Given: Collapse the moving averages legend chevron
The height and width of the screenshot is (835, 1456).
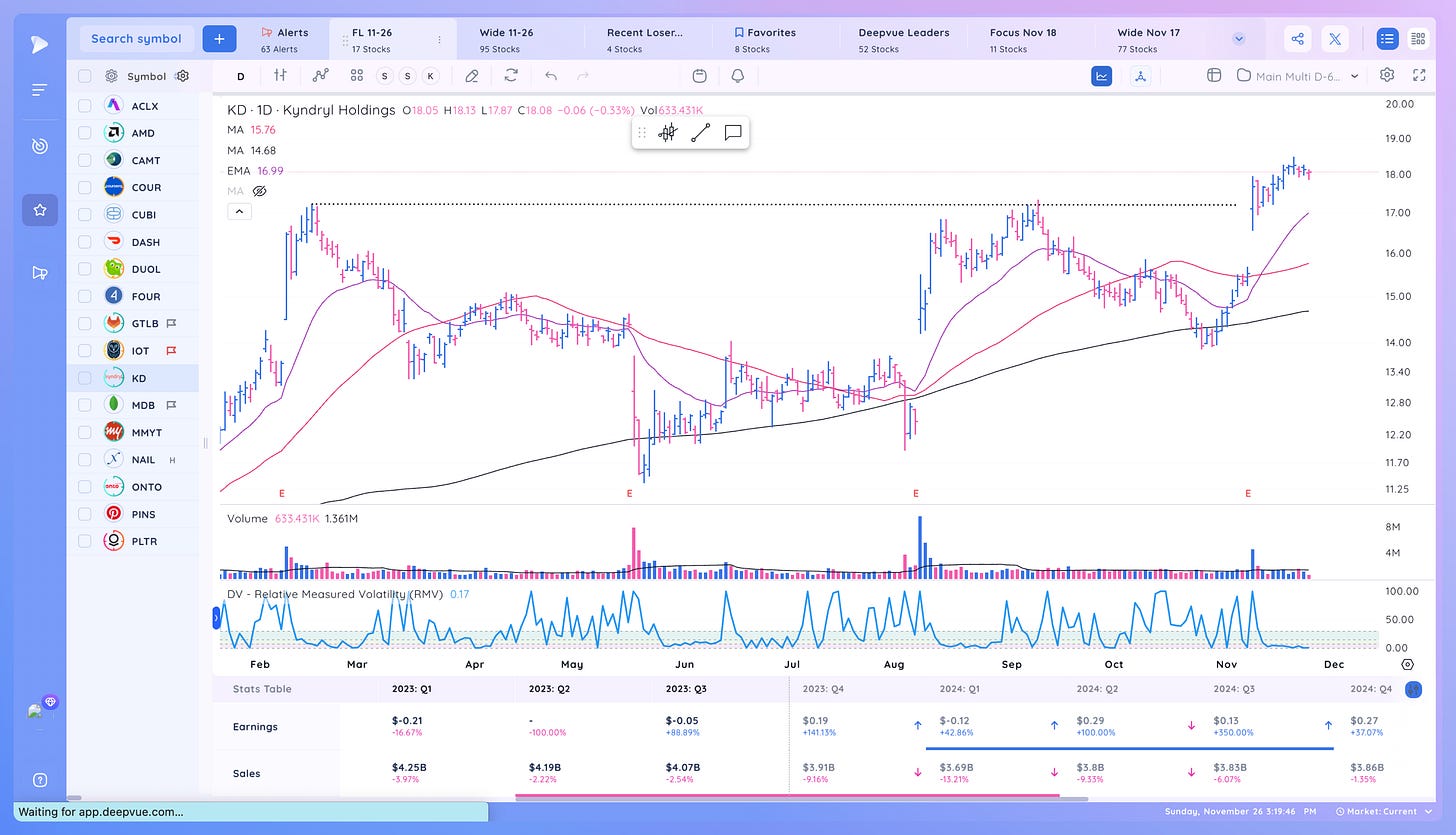Looking at the screenshot, I should tap(239, 211).
